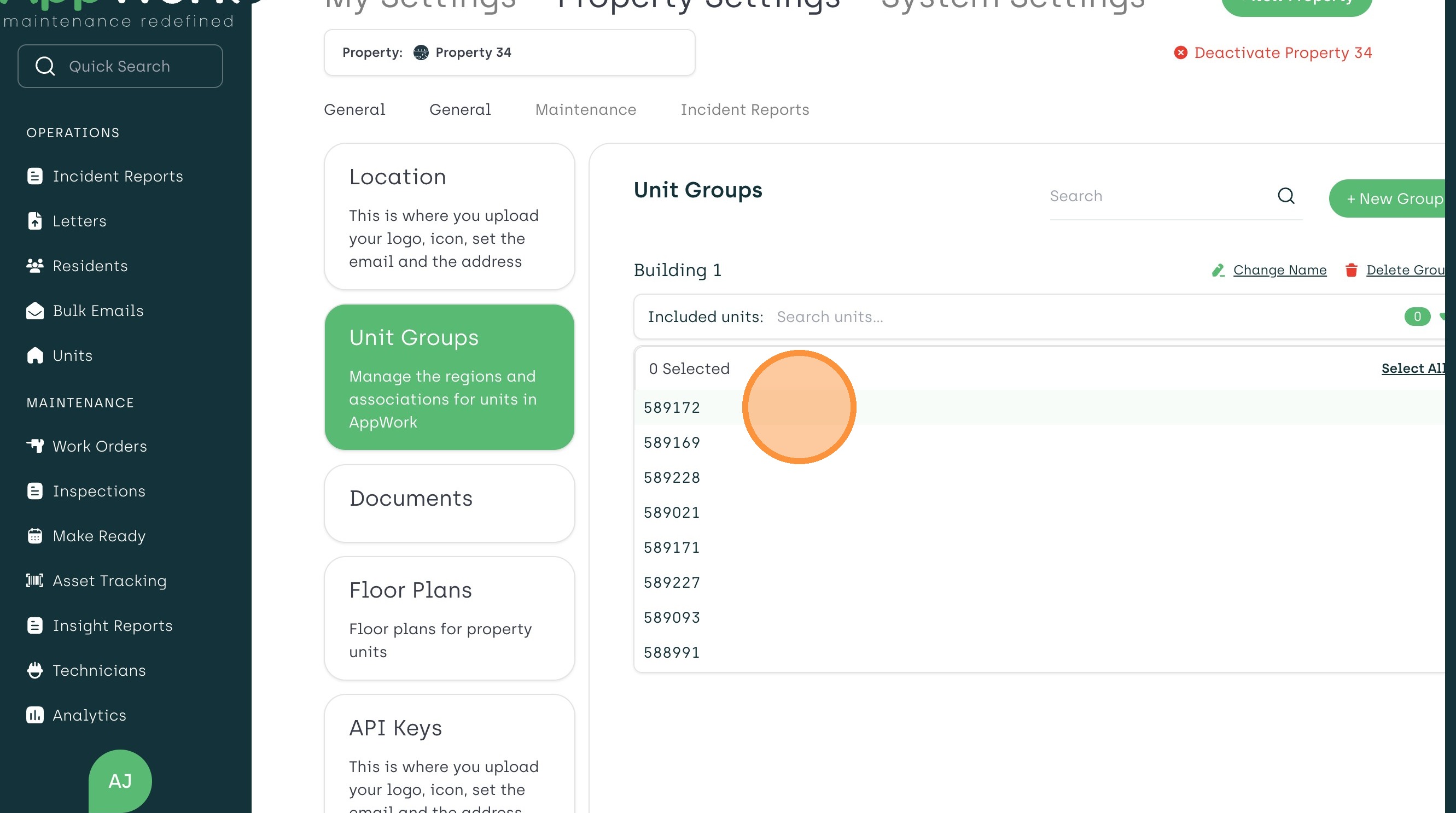The height and width of the screenshot is (813, 1456).
Task: Open the Floor Plans settings card
Action: click(449, 619)
